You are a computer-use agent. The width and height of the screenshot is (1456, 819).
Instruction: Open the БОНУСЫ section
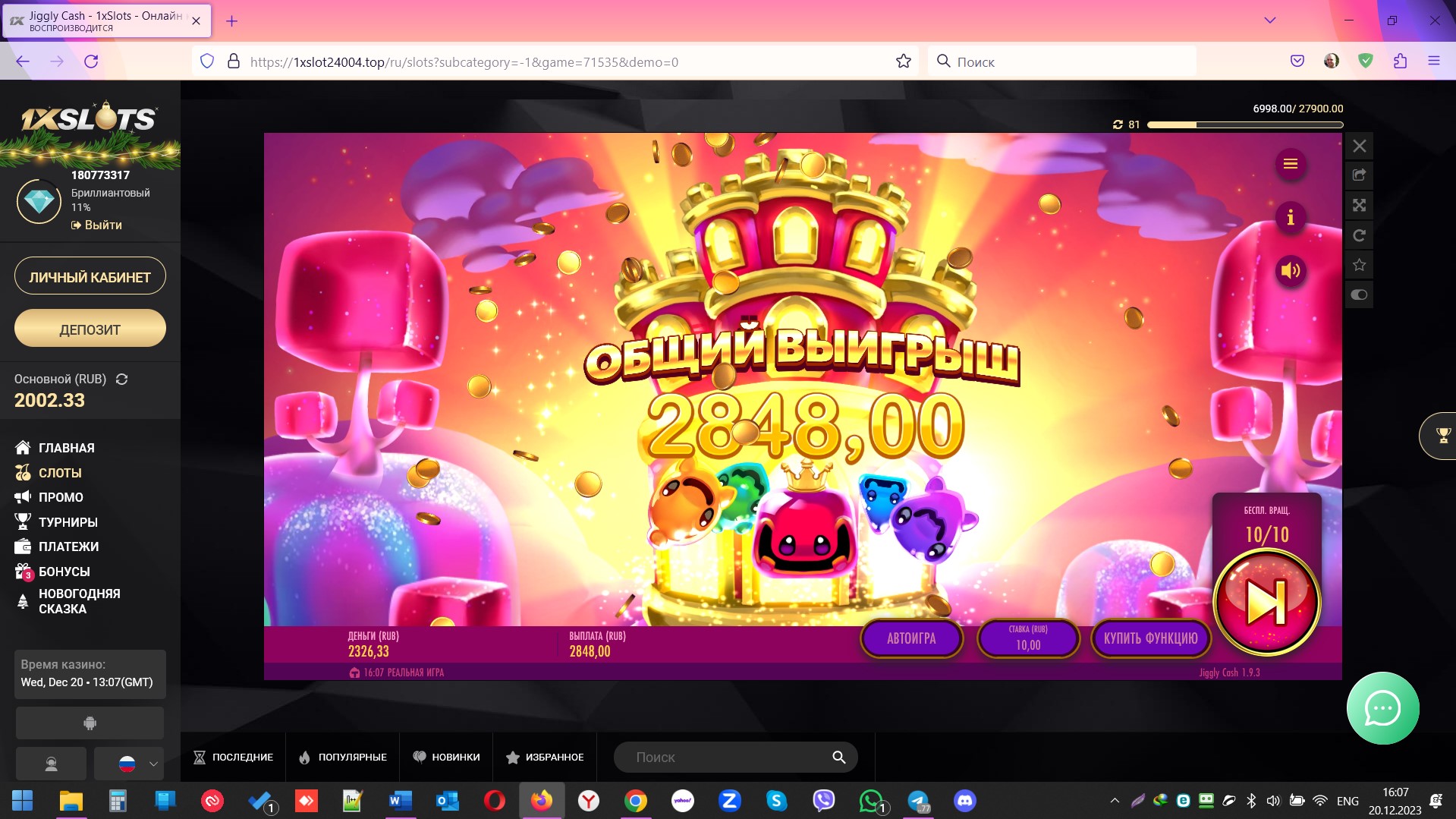[52, 572]
